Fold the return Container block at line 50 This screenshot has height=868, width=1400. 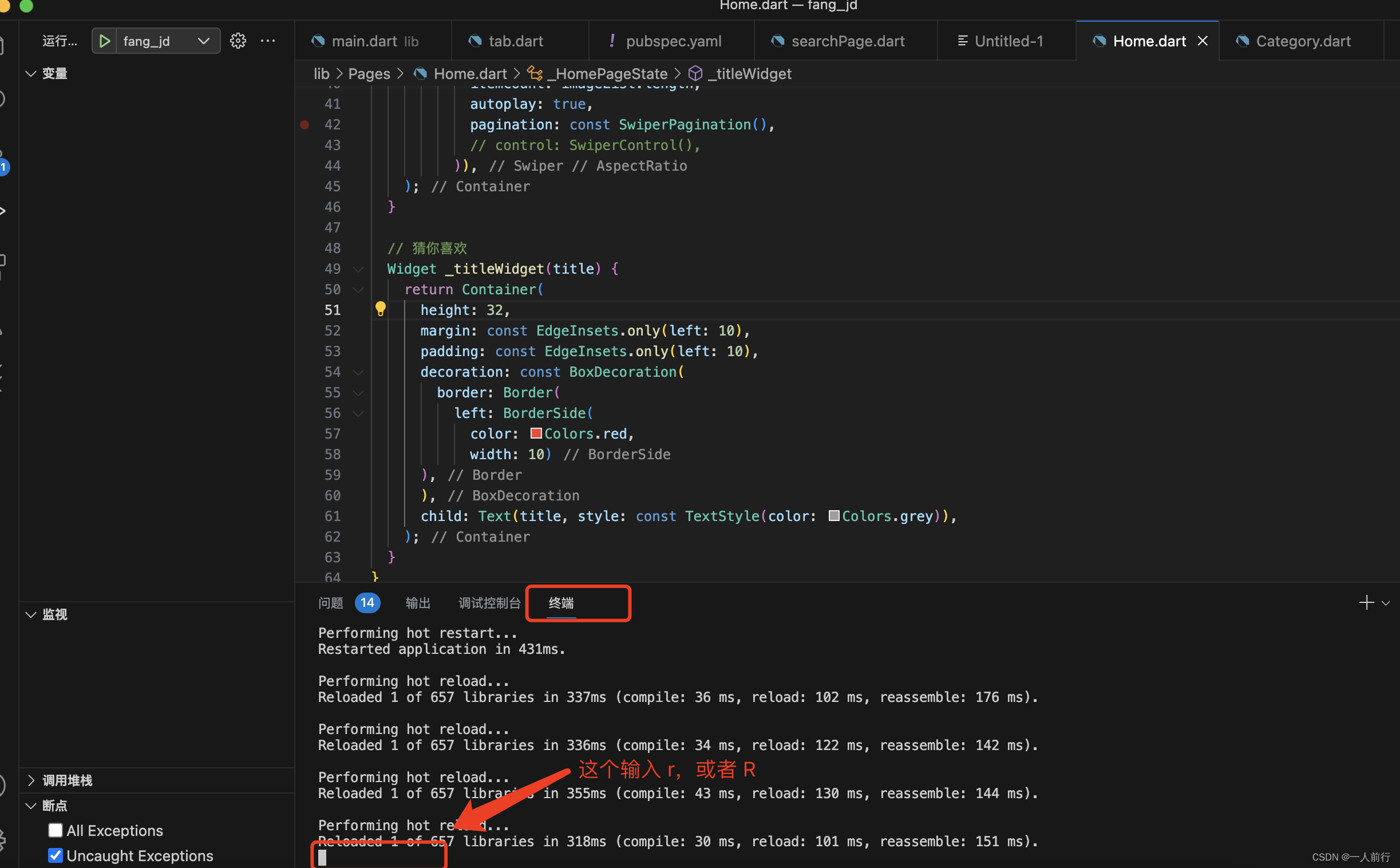pyautogui.click(x=358, y=290)
